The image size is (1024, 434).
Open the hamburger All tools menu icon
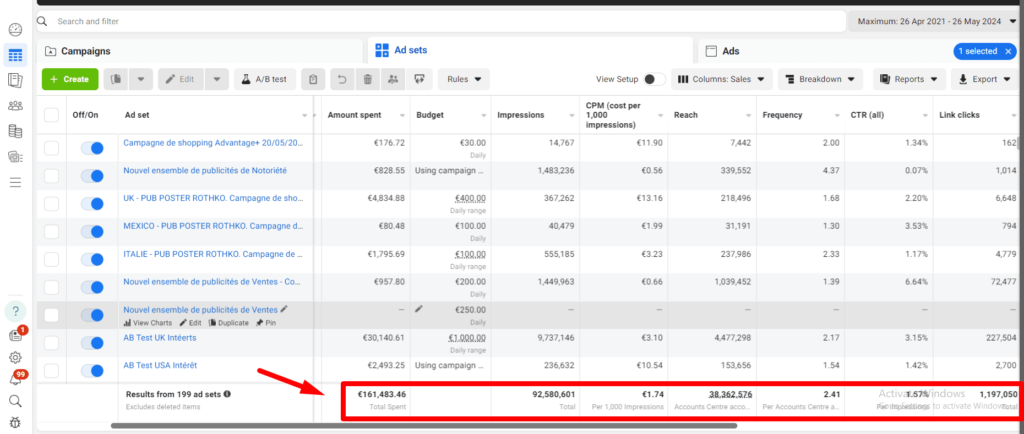point(15,182)
